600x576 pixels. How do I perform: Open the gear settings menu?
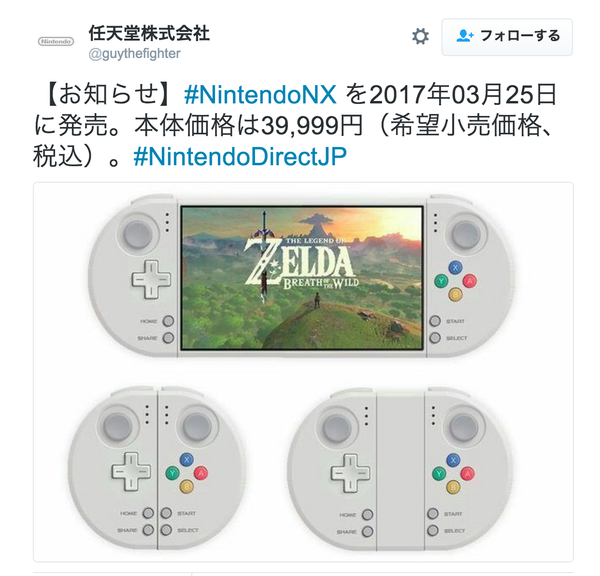(x=421, y=37)
